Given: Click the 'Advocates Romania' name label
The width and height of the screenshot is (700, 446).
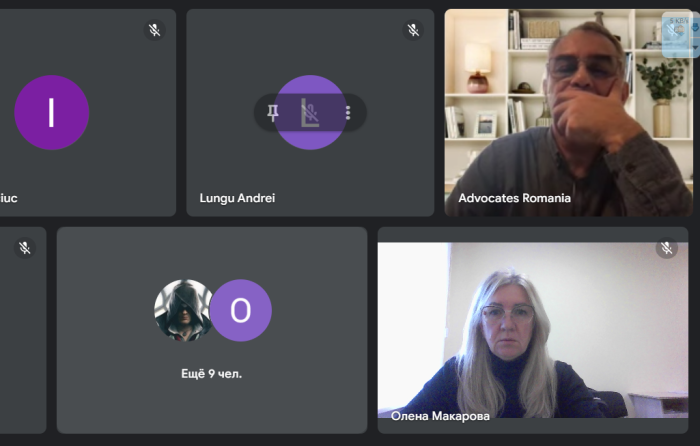Looking at the screenshot, I should tap(515, 198).
